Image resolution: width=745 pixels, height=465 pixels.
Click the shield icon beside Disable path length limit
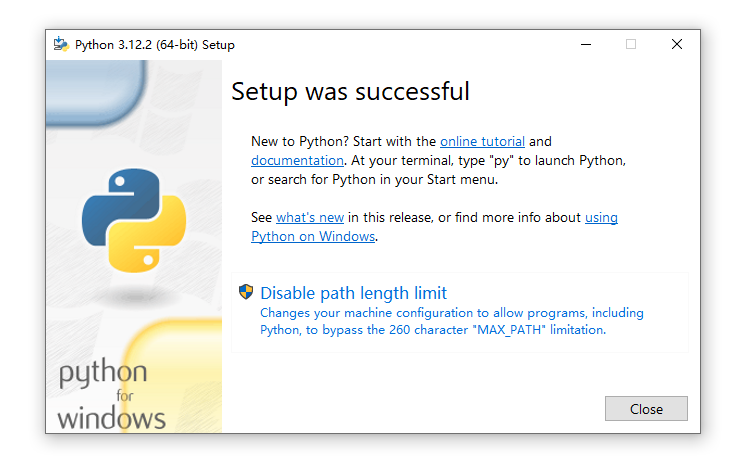pyautogui.click(x=246, y=292)
